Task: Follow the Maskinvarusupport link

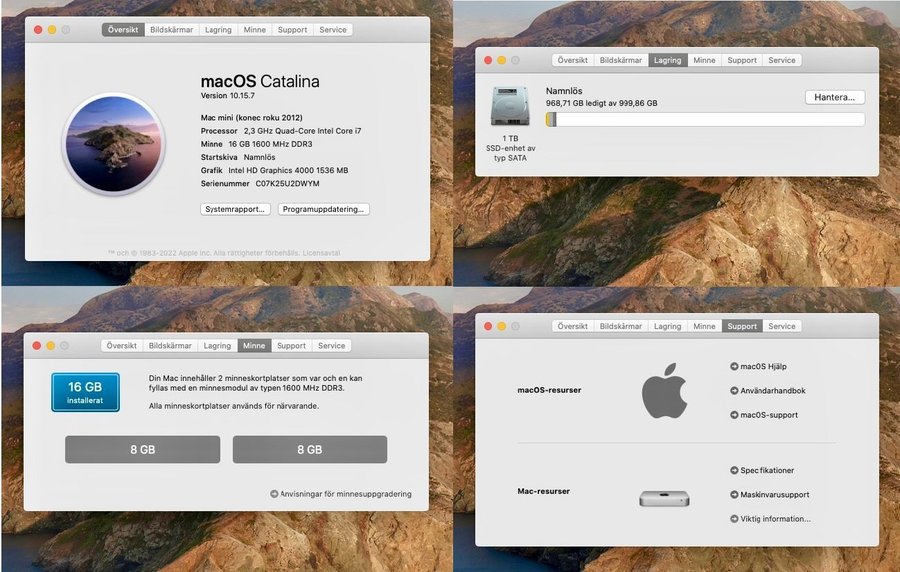Action: (x=774, y=495)
